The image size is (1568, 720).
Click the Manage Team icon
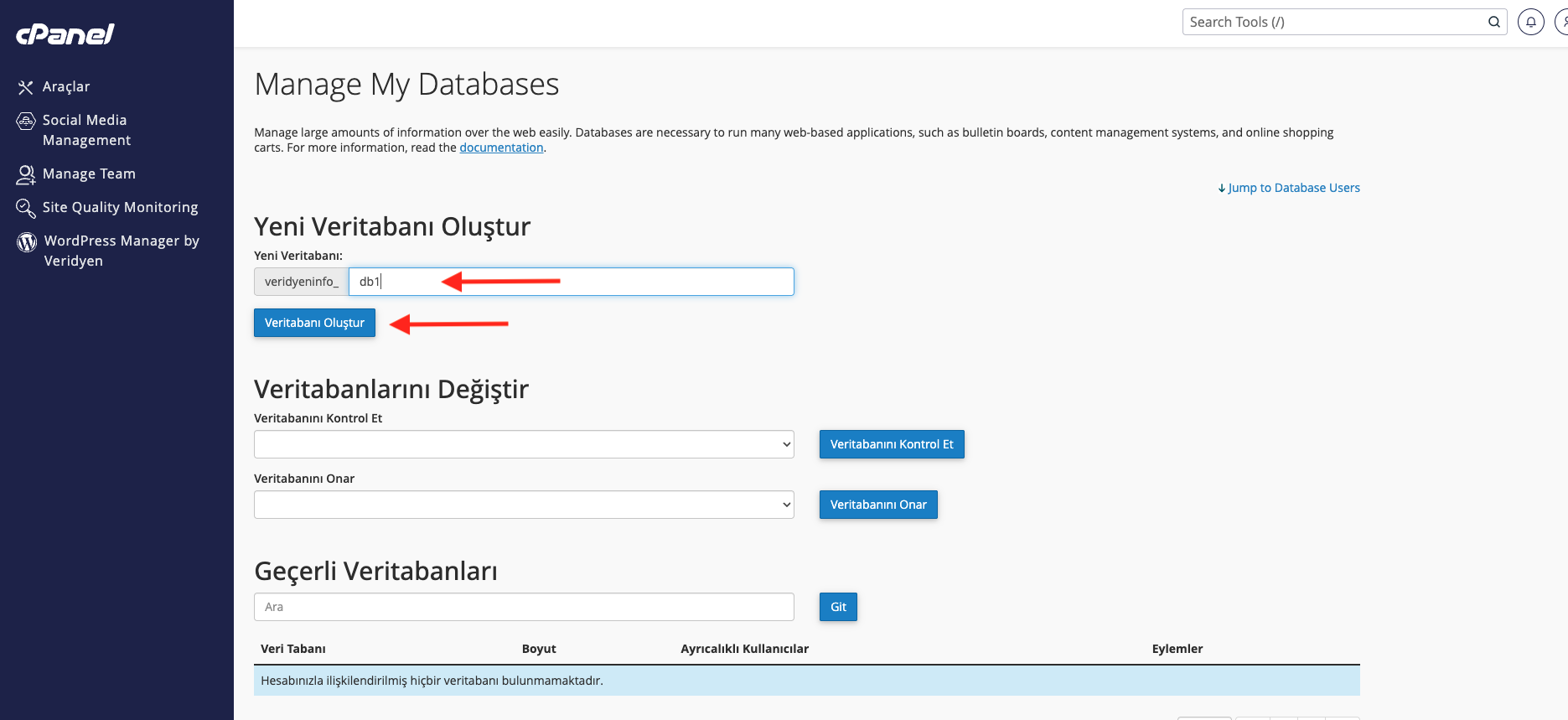click(26, 174)
